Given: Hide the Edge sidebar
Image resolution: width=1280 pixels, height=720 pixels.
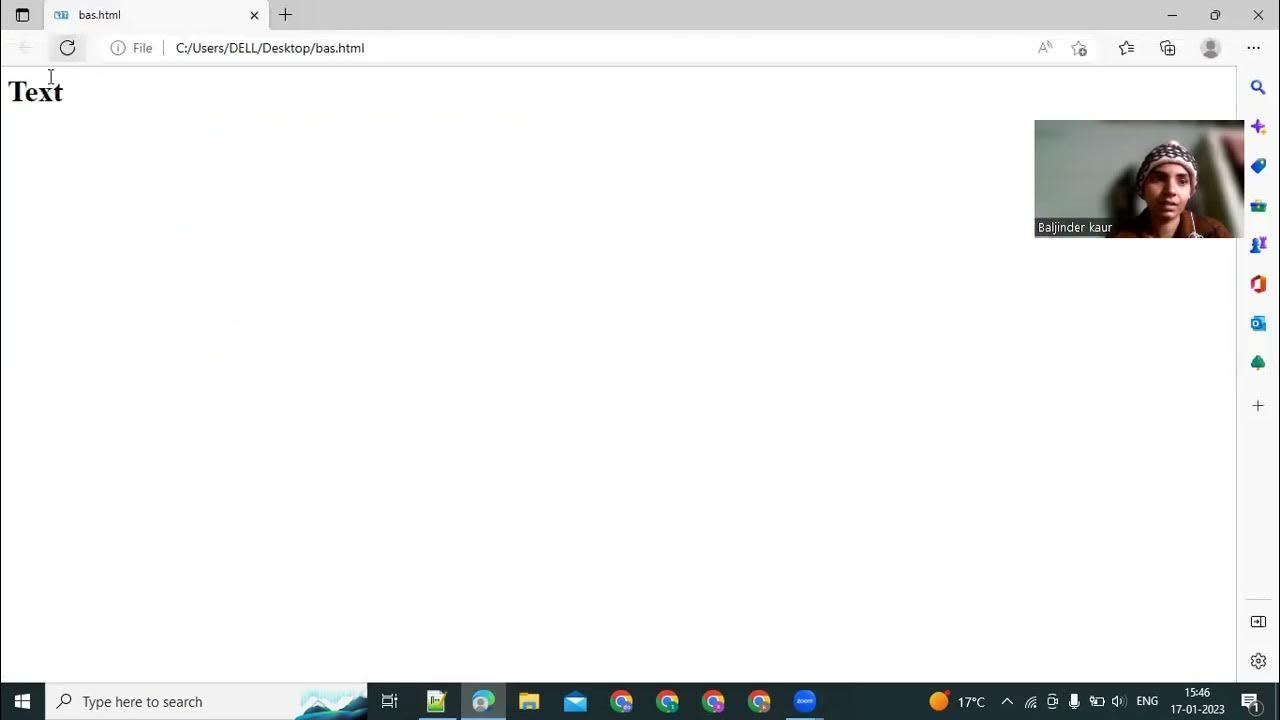Looking at the screenshot, I should (x=1258, y=622).
